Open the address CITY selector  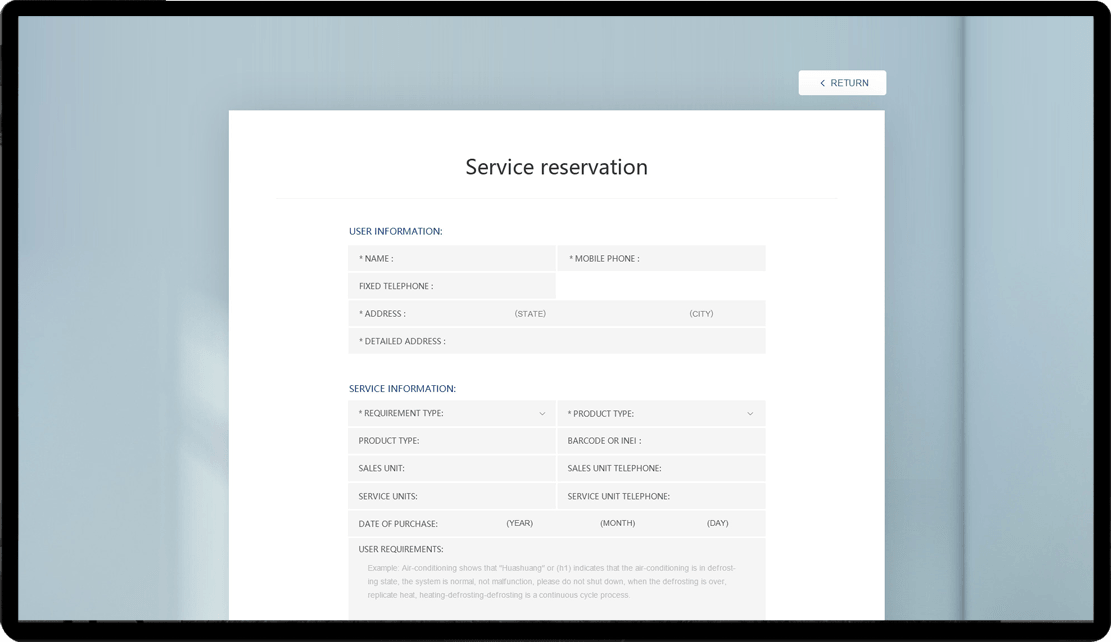tap(701, 314)
